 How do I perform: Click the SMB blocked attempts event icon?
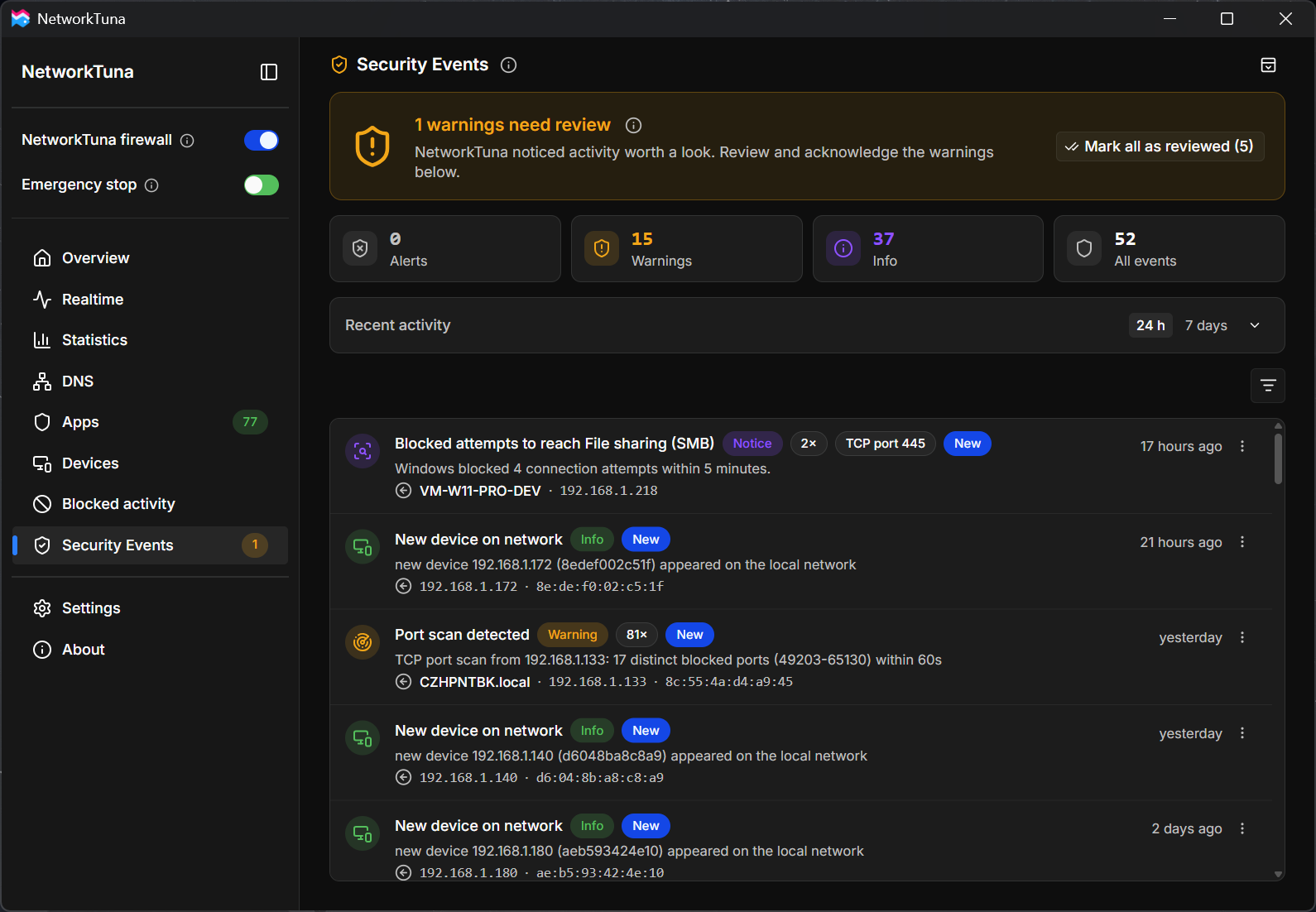coord(363,451)
